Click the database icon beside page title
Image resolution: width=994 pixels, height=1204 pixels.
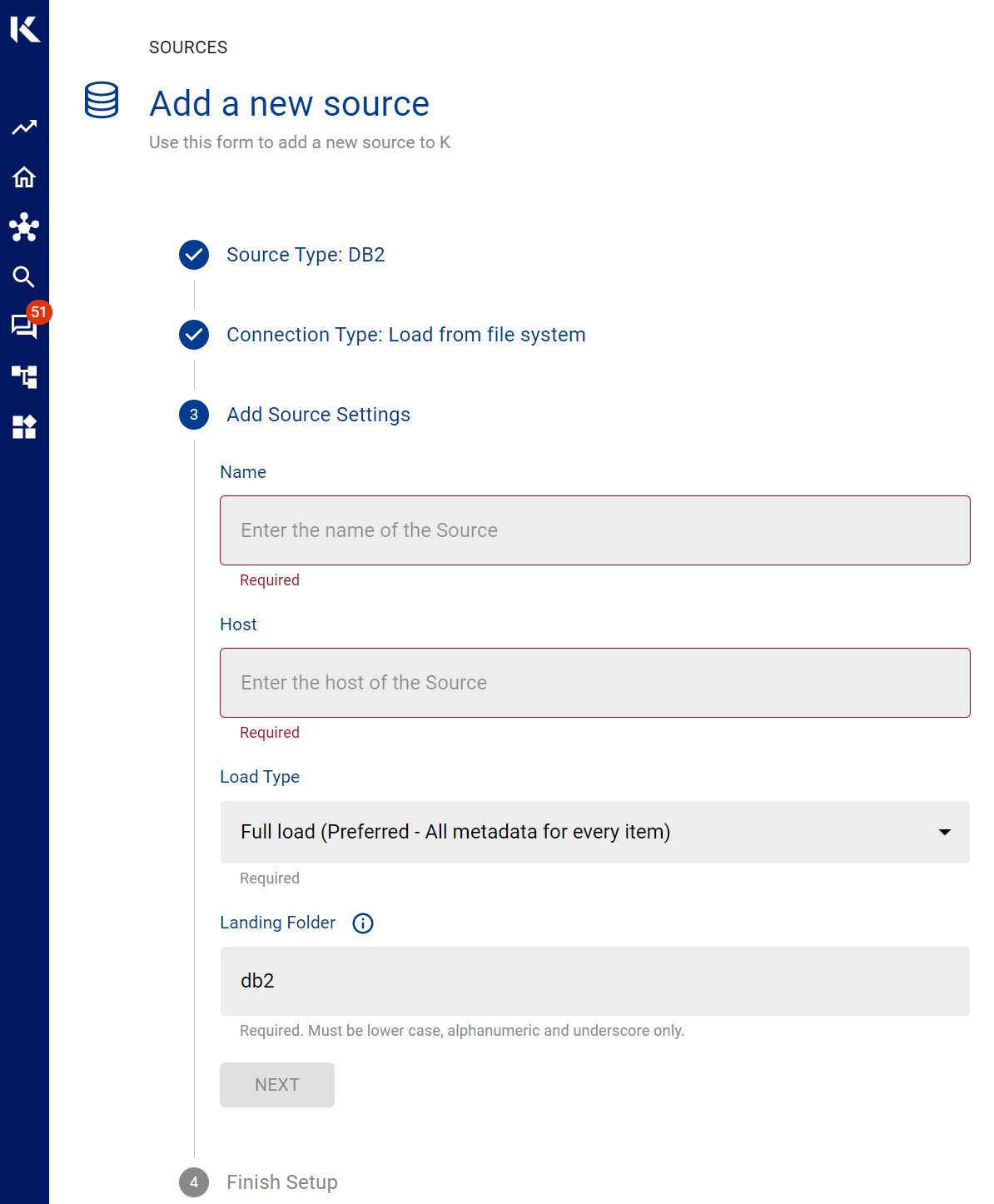tap(102, 101)
